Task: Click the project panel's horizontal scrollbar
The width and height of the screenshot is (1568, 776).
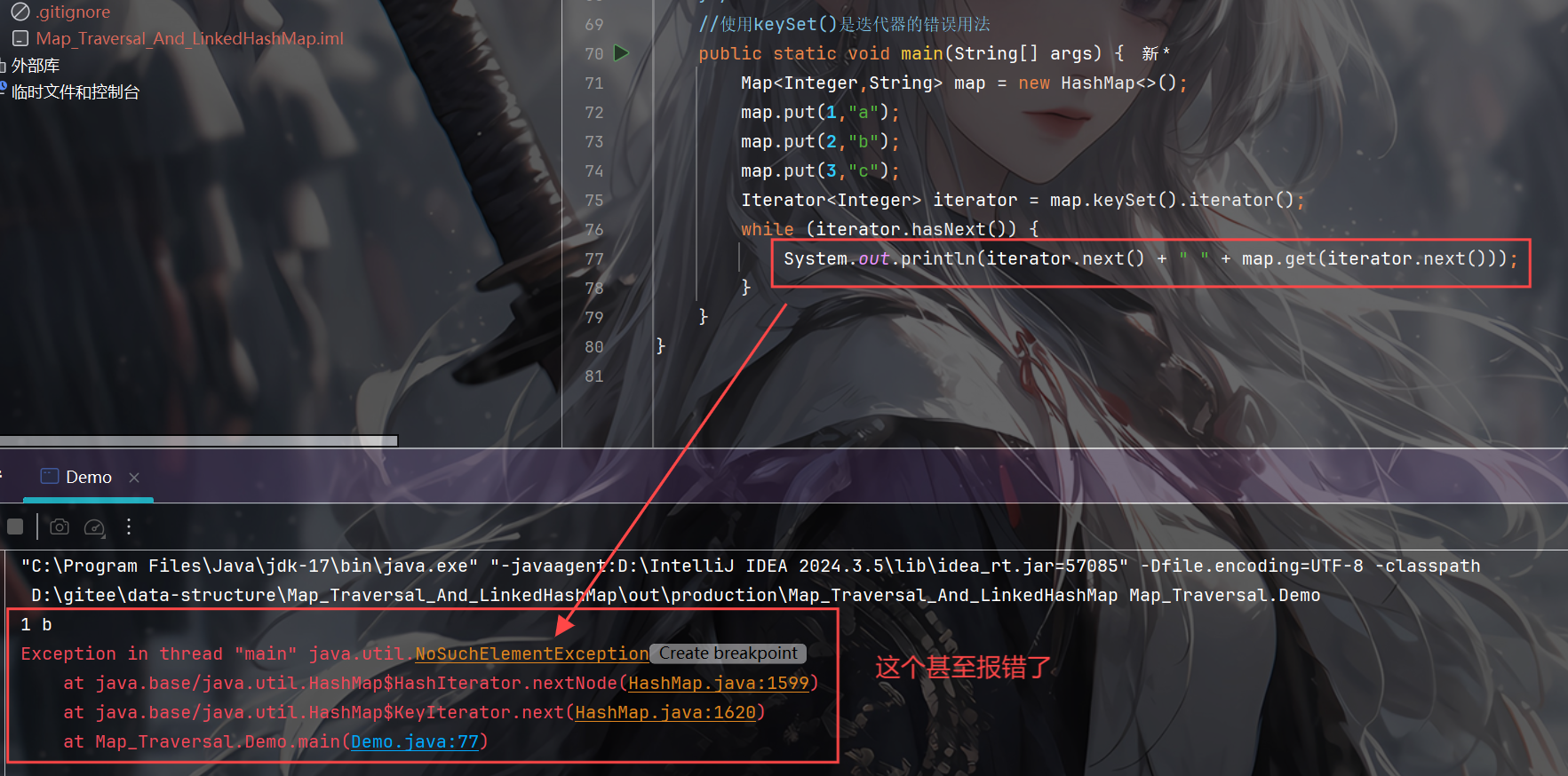Action: point(198,440)
